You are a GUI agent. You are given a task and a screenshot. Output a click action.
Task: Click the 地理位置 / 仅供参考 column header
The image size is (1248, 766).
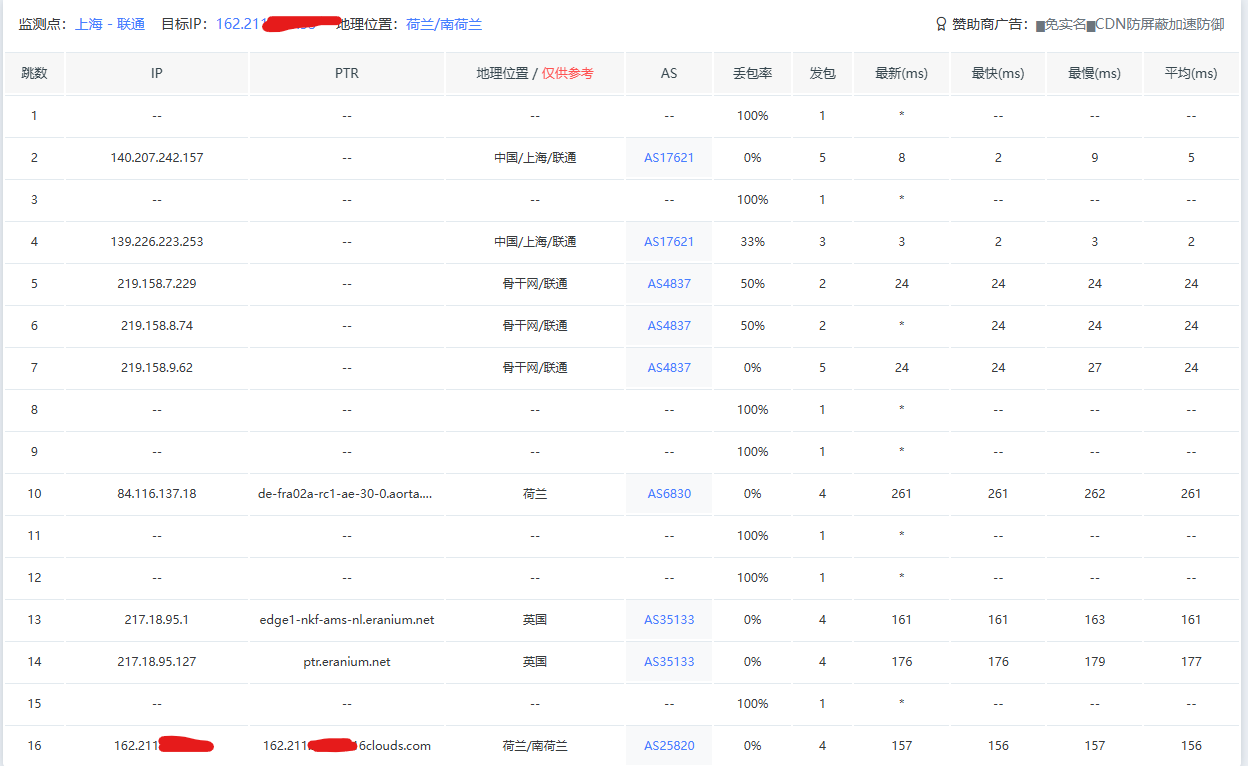(535, 74)
